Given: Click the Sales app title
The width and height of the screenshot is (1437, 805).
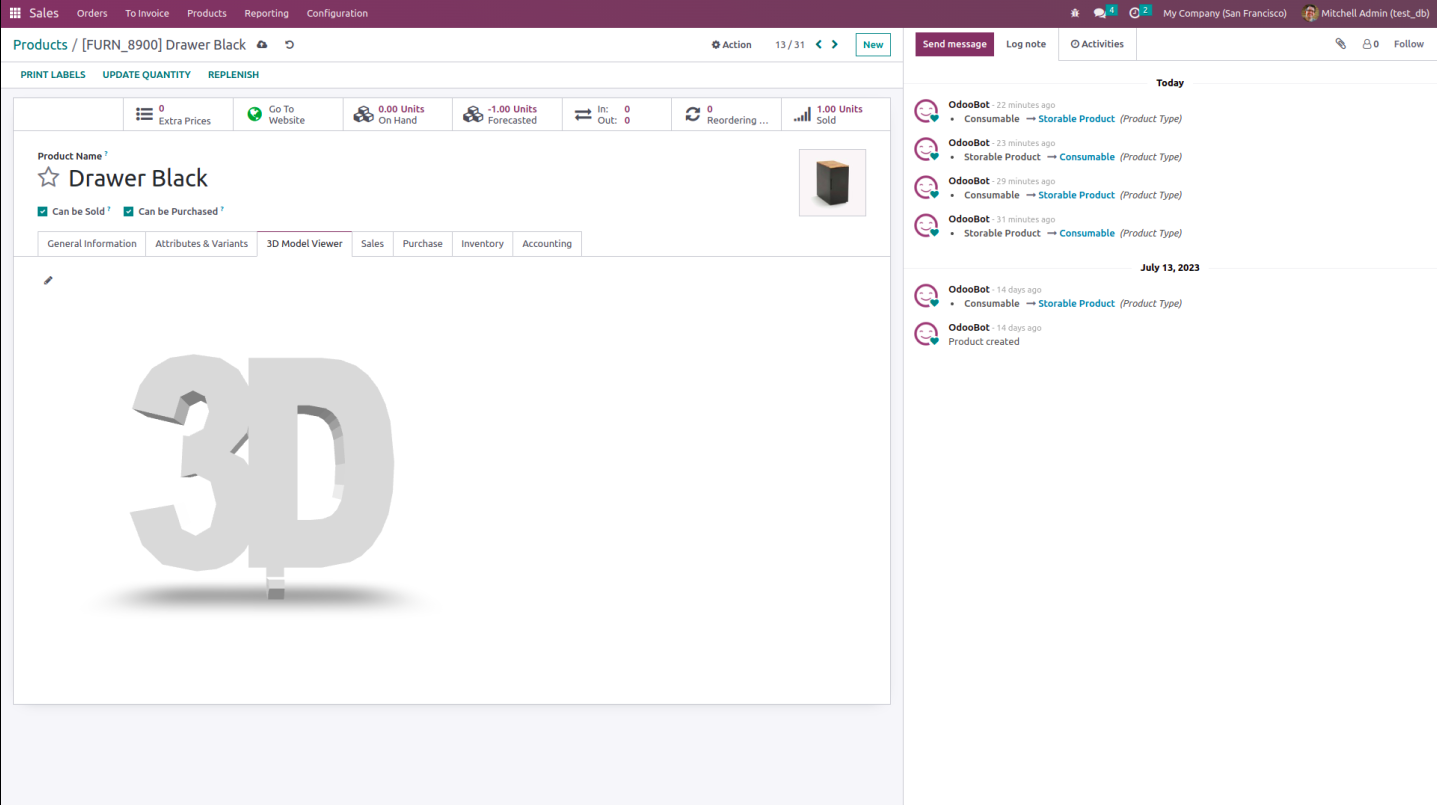Looking at the screenshot, I should coord(44,13).
